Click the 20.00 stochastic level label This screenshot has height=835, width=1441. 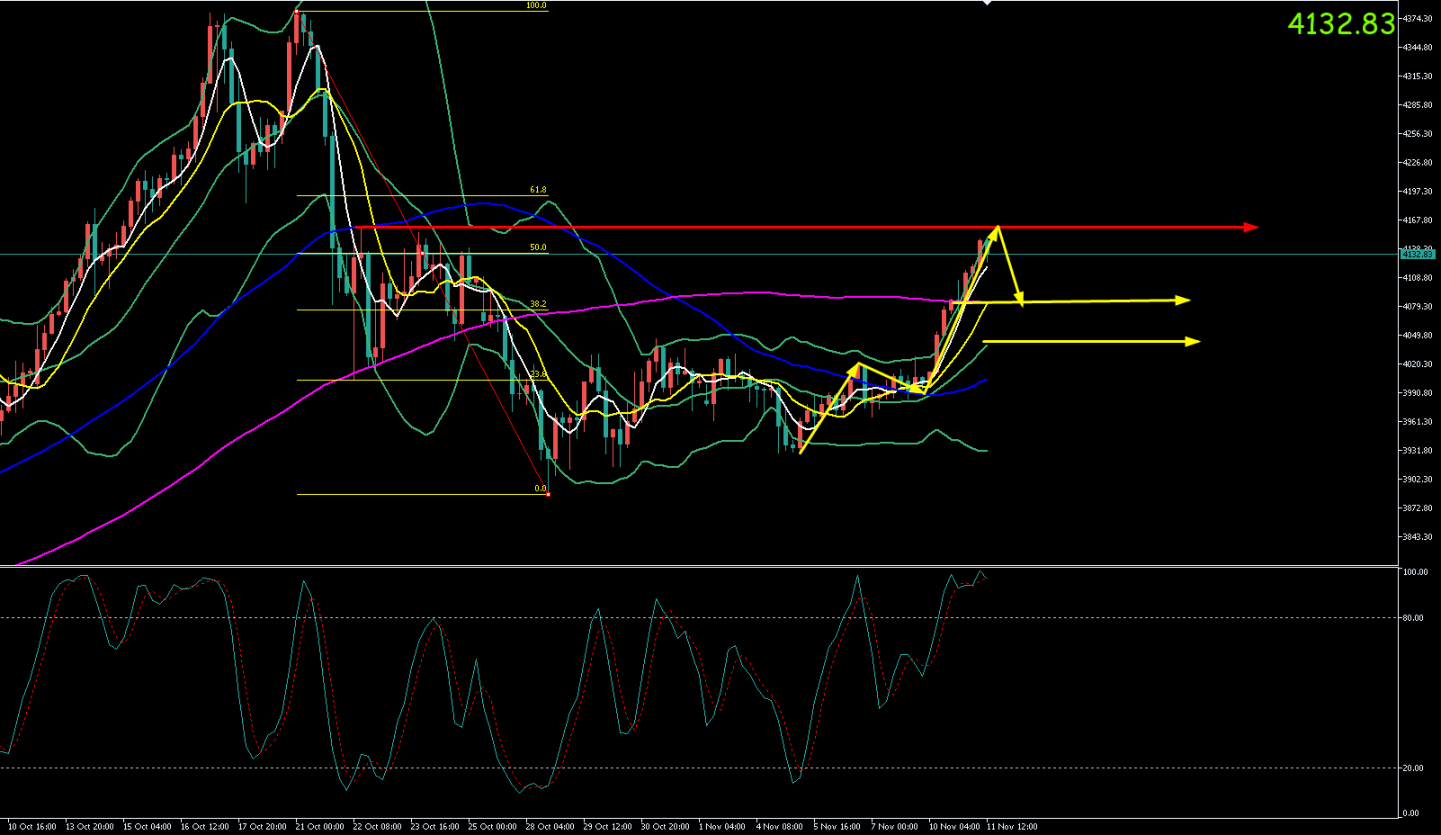pyautogui.click(x=1413, y=768)
